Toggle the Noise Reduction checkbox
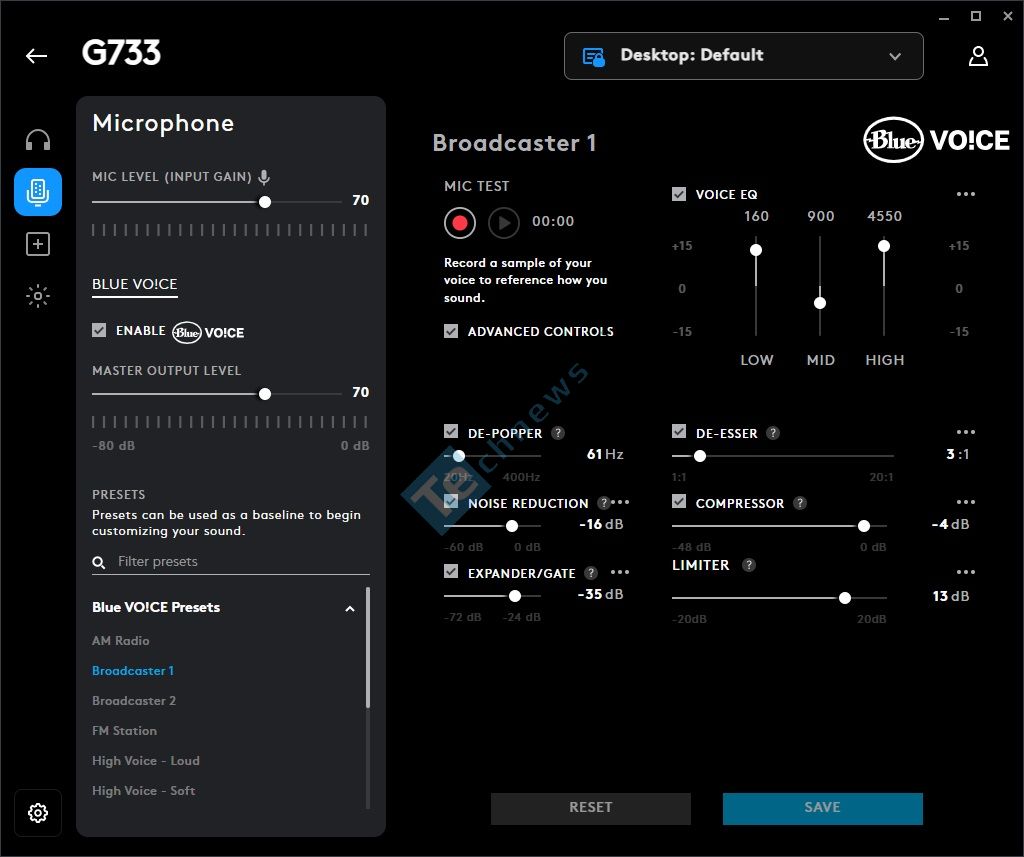The width and height of the screenshot is (1024, 857). pyautogui.click(x=451, y=501)
